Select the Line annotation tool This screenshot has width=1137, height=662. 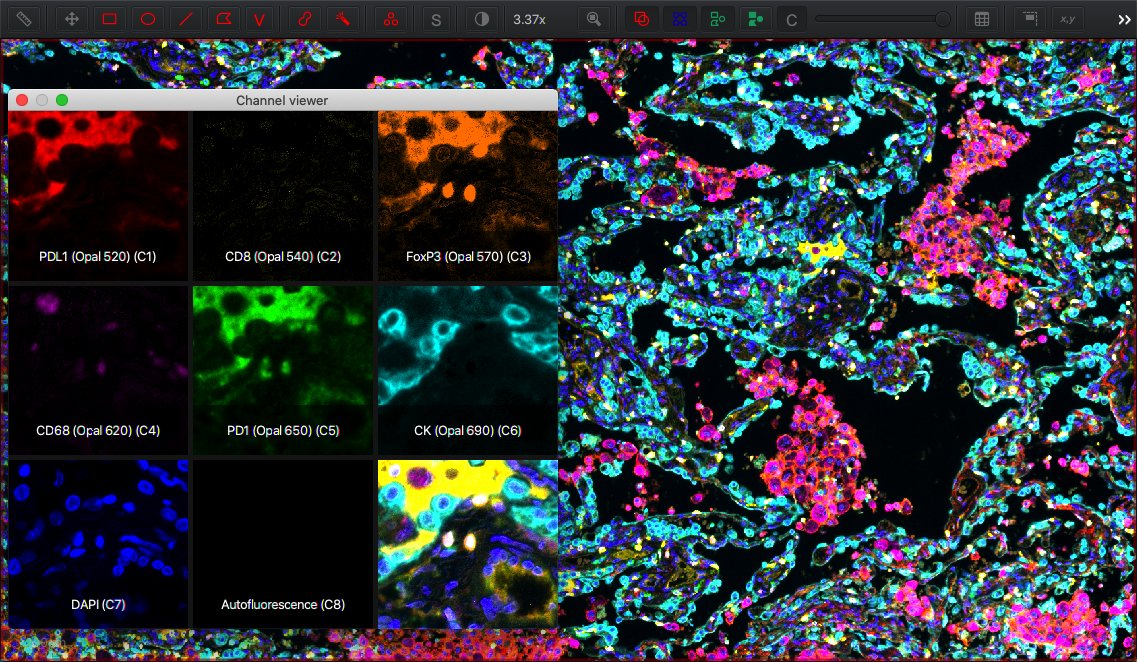(x=186, y=19)
